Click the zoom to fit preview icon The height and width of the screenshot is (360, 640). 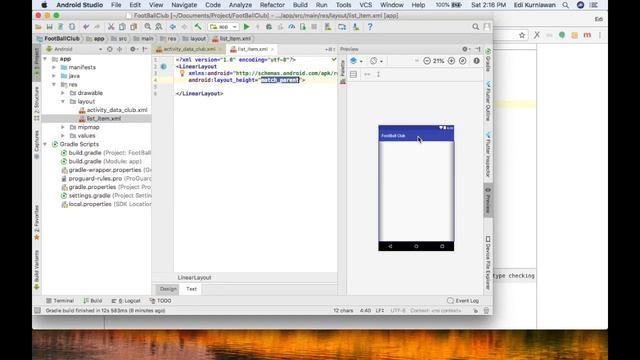tap(462, 61)
